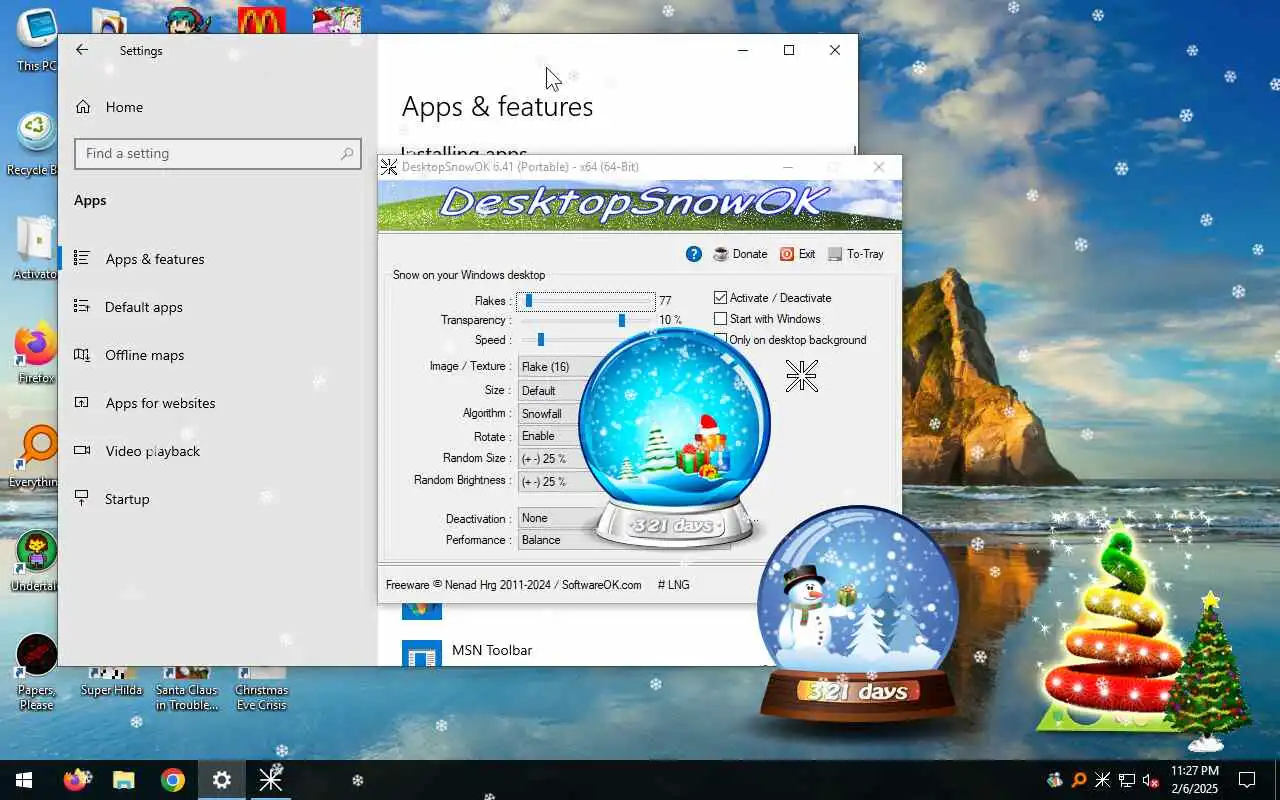1280x800 pixels.
Task: Open Default apps in Settings
Action: pos(217,307)
